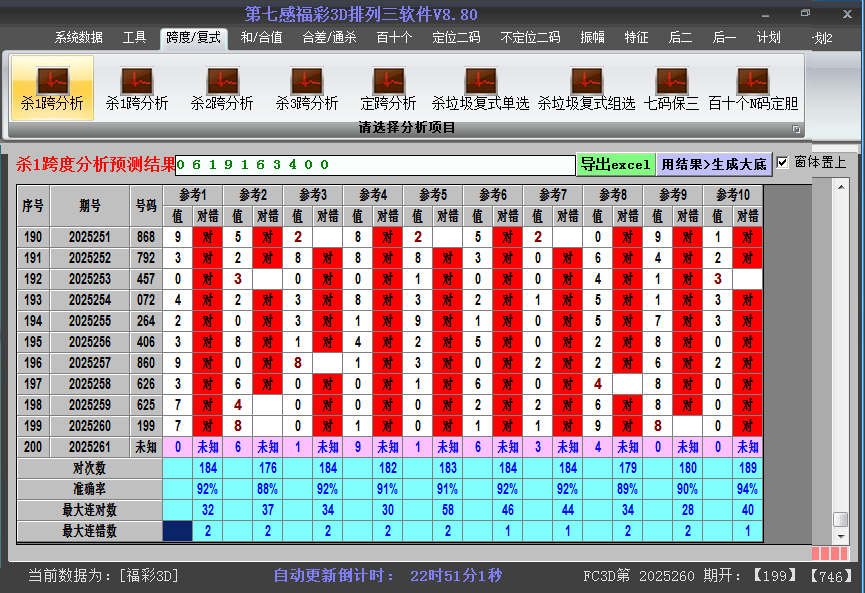Click the 杀1跨度分析预测结果 red title
The height and width of the screenshot is (593, 865).
(95, 164)
